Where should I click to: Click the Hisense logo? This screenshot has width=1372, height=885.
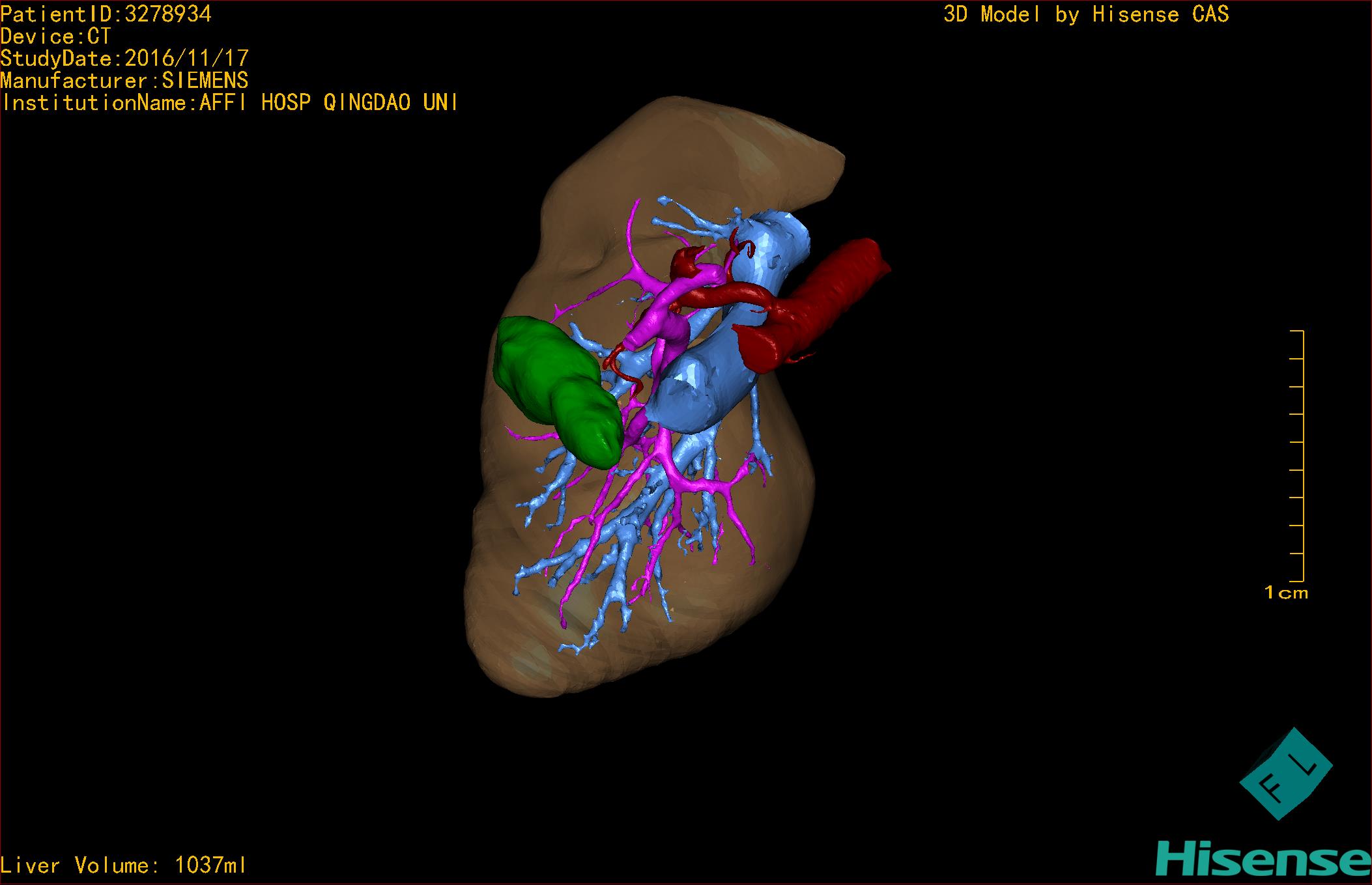coord(1263,859)
